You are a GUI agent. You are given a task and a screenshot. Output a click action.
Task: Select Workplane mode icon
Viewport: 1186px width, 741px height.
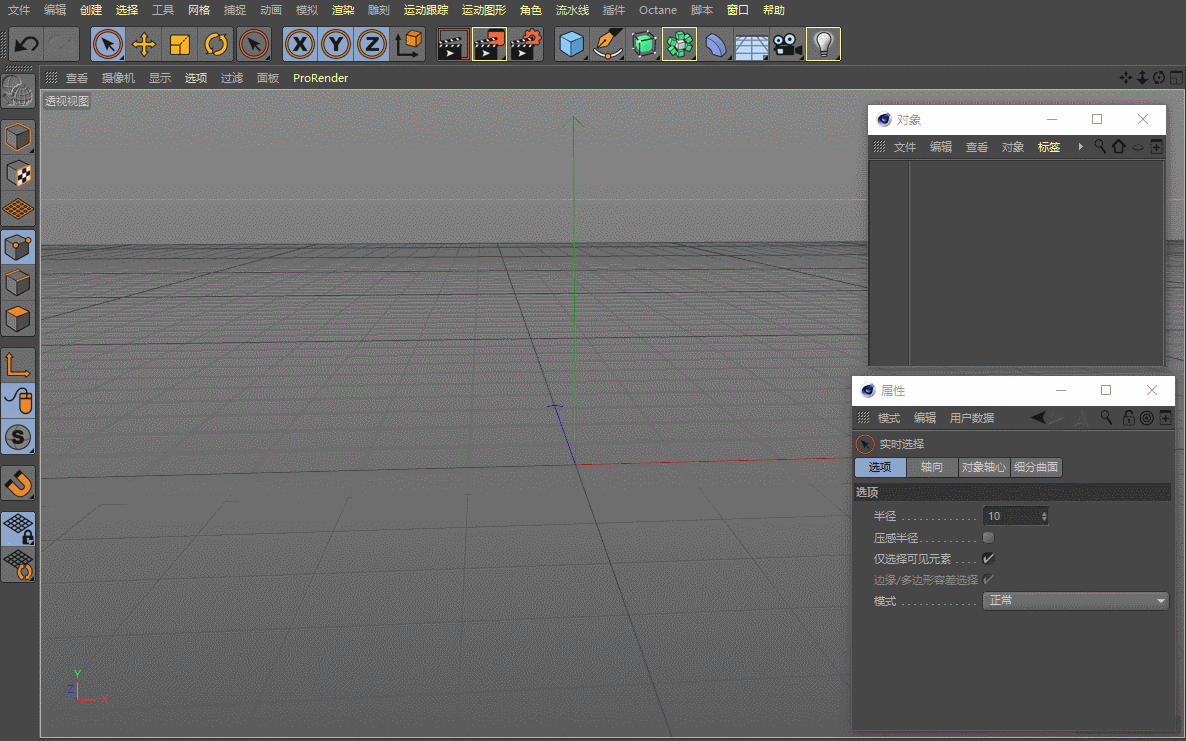[18, 209]
